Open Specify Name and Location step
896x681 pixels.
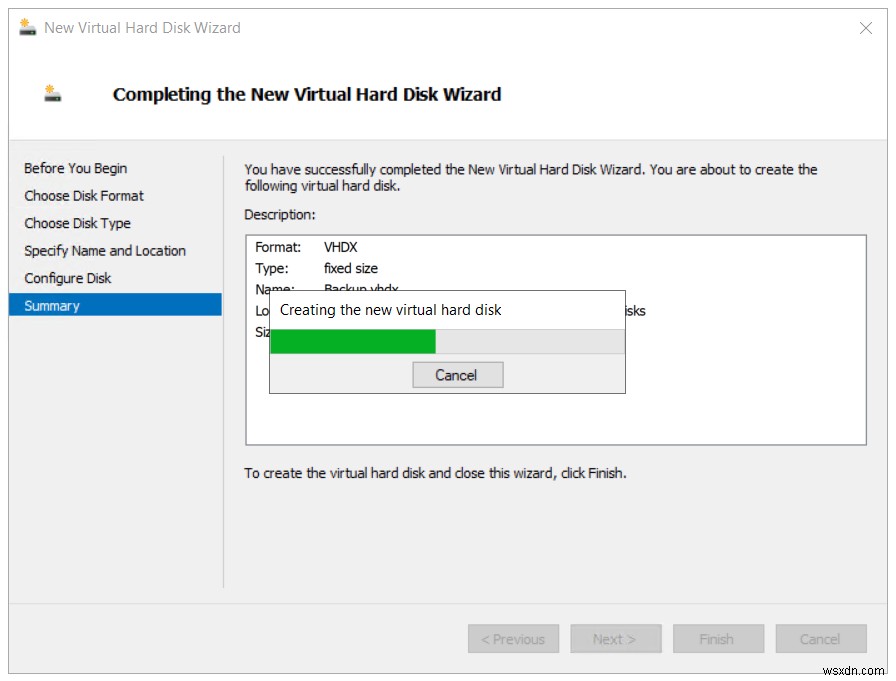[104, 250]
